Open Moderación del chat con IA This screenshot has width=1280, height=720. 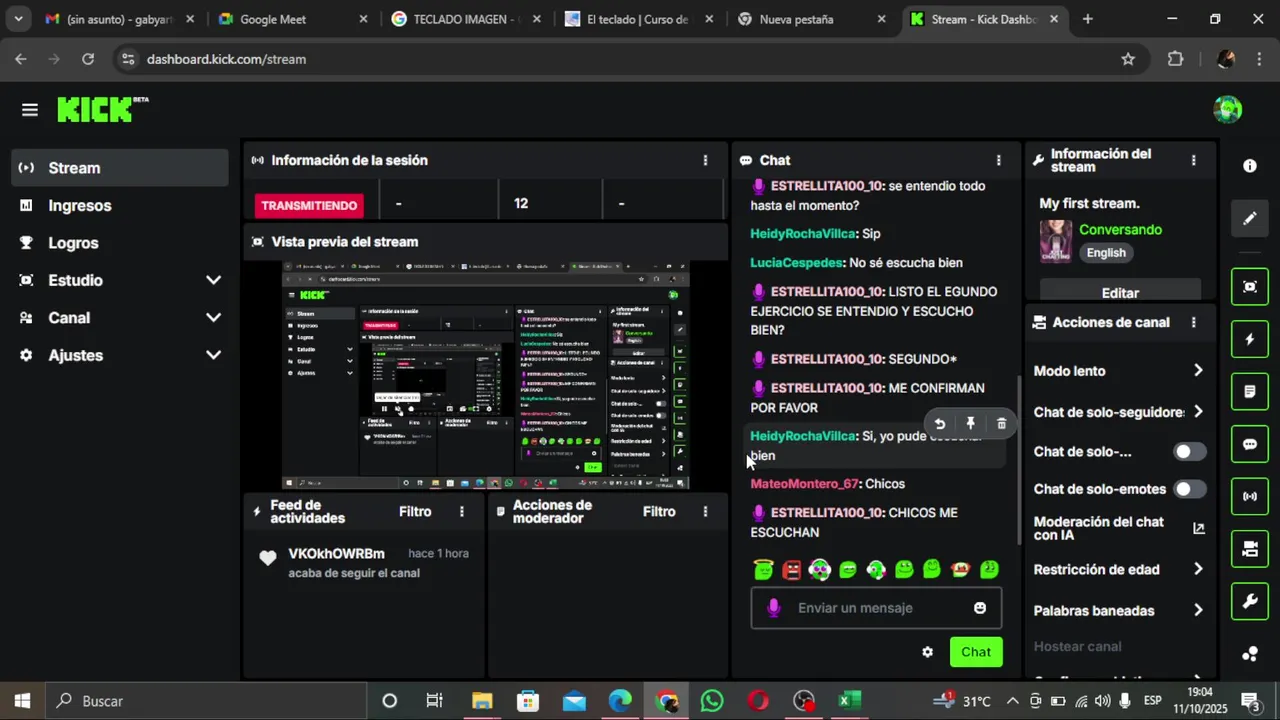(1118, 528)
